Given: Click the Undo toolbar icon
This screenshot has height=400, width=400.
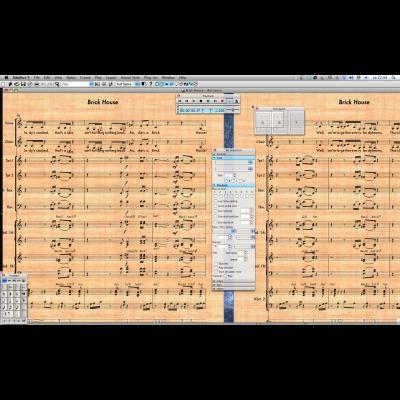Looking at the screenshot, I should [43, 84].
